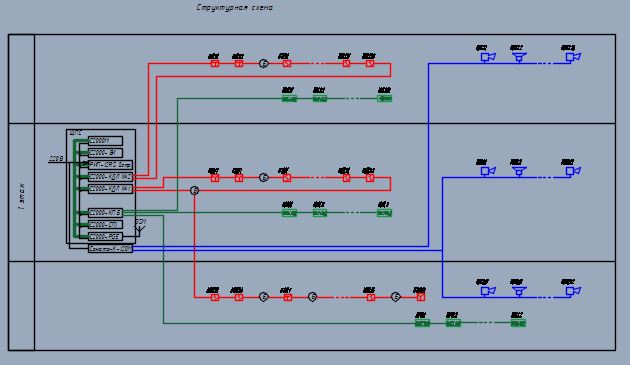The width and height of the screenshot is (630, 365).
Task: Click the С2000-PGE block
Action: (105, 236)
